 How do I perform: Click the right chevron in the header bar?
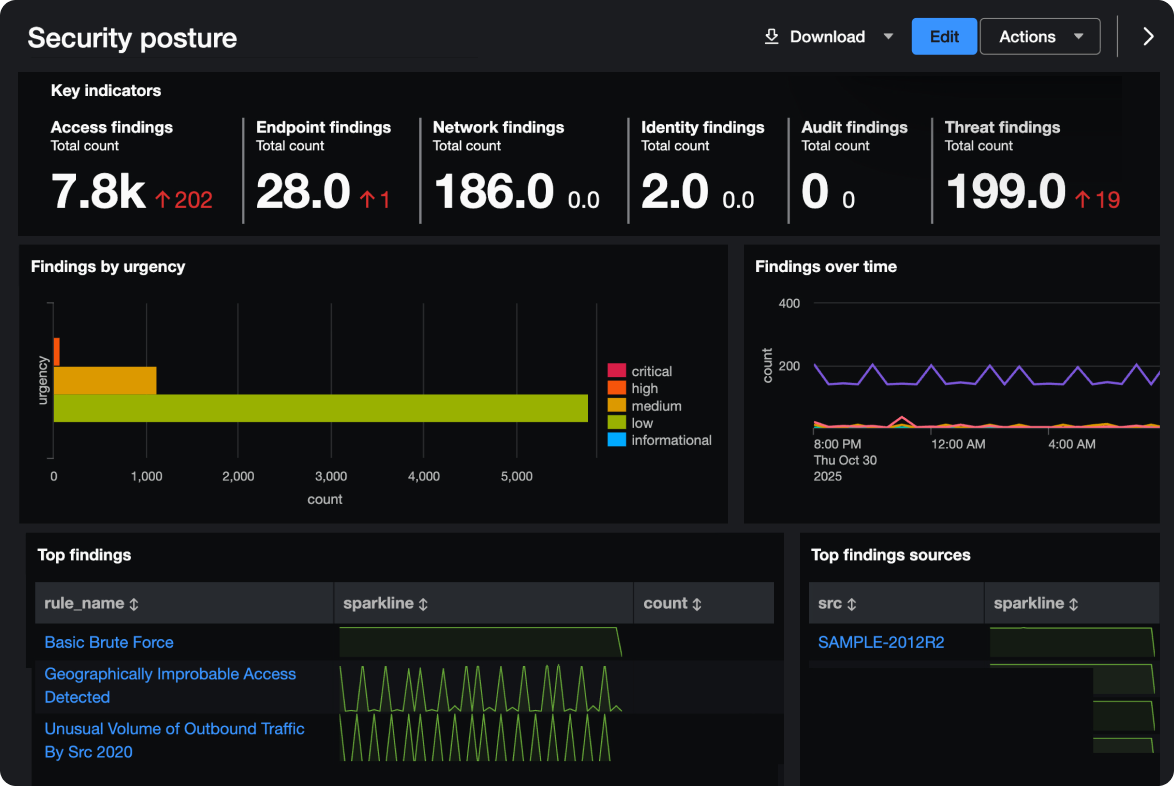[1148, 36]
